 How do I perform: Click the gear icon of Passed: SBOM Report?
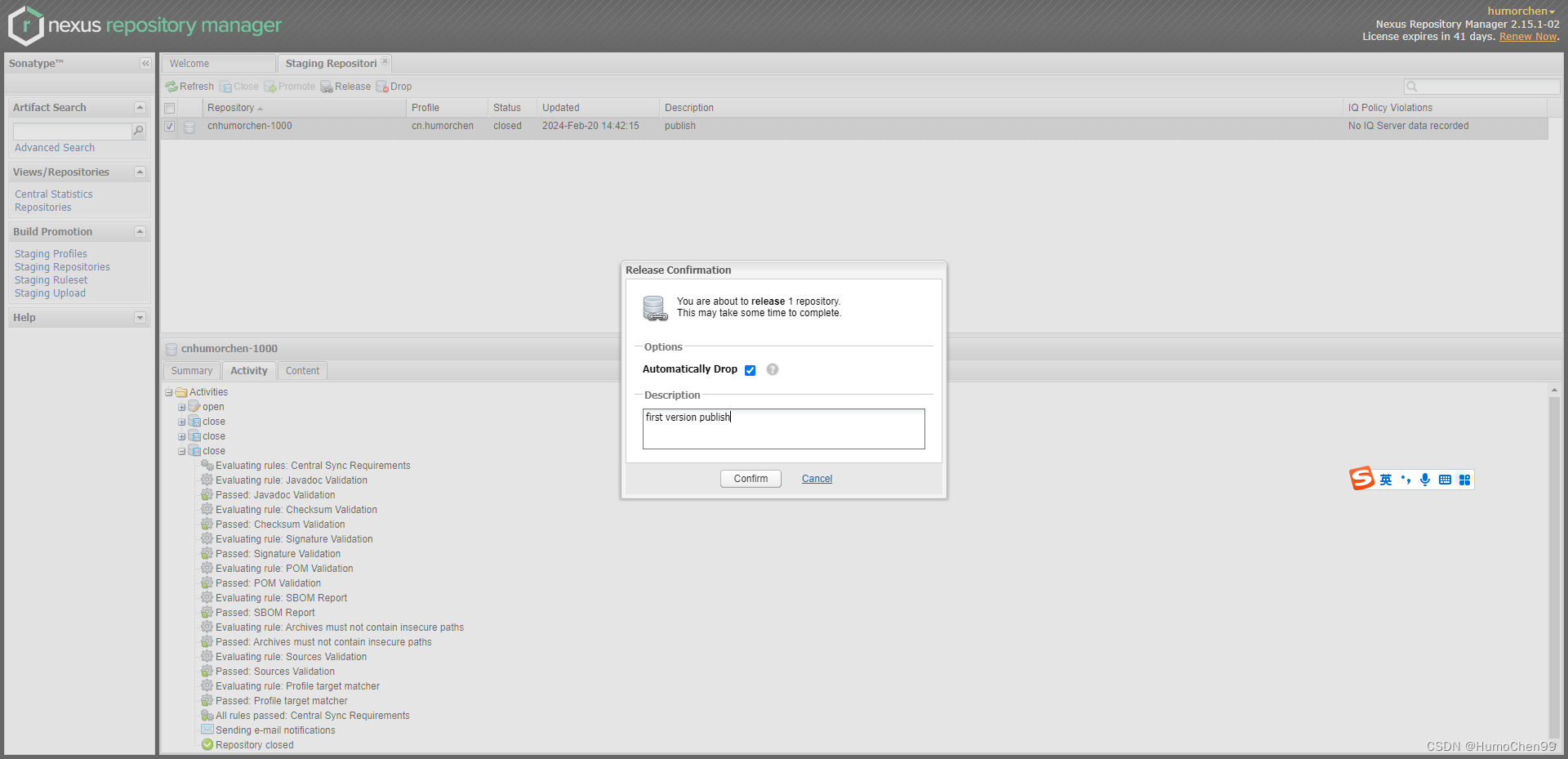click(207, 612)
